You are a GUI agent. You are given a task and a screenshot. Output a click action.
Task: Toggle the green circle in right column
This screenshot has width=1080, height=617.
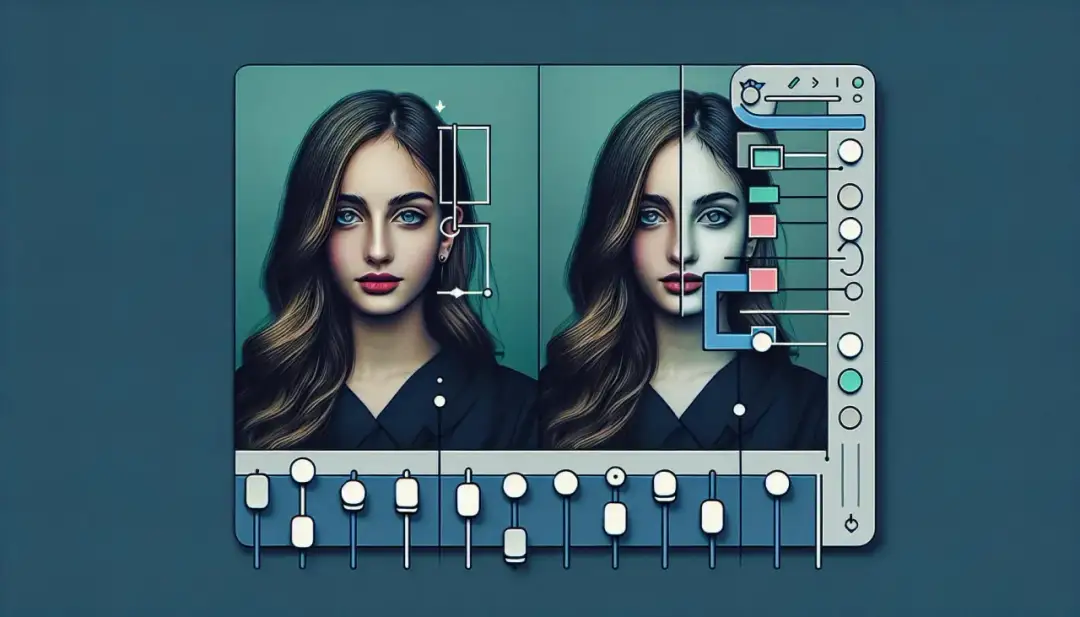(850, 380)
